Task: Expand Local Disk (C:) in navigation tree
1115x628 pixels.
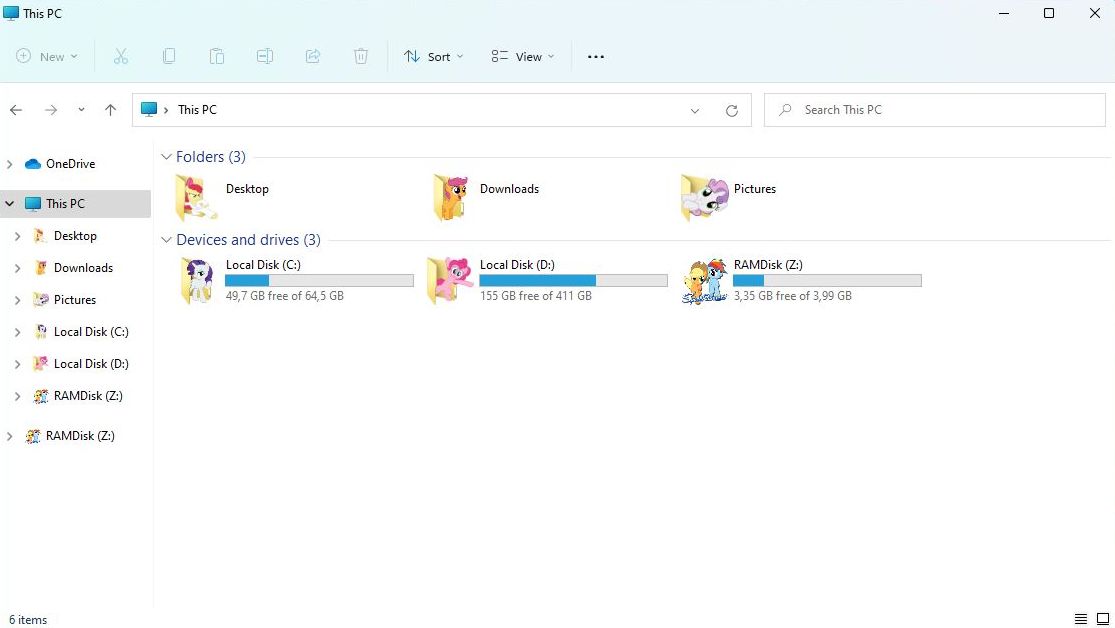Action: coord(18,332)
